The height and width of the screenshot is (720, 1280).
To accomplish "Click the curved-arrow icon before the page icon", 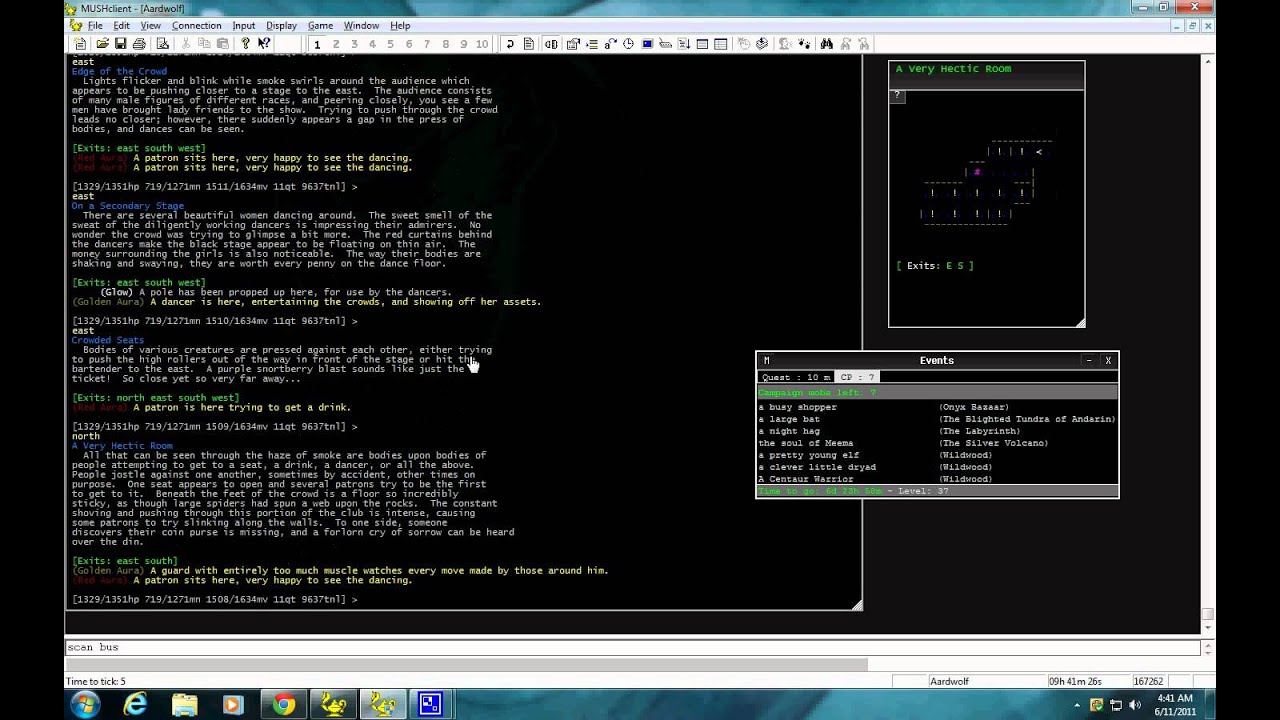I will pos(510,44).
